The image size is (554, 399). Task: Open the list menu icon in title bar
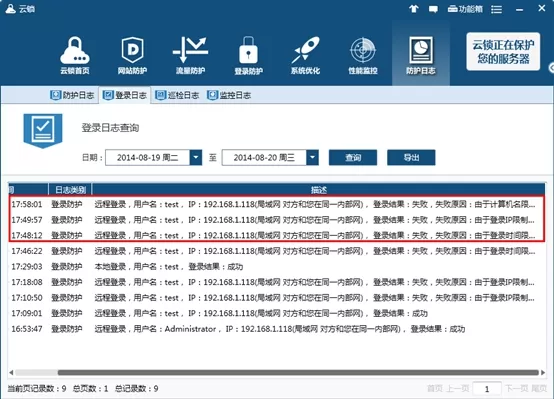coord(496,9)
